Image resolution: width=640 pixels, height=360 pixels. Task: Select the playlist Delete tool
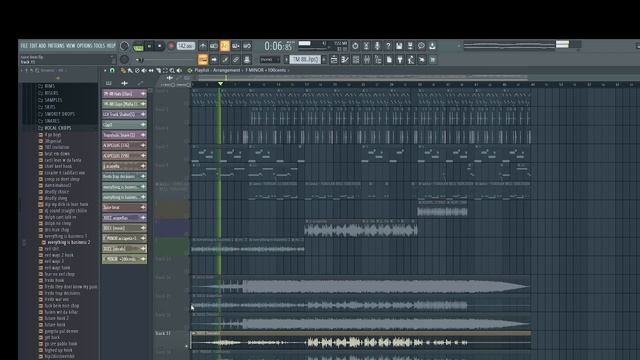point(137,71)
